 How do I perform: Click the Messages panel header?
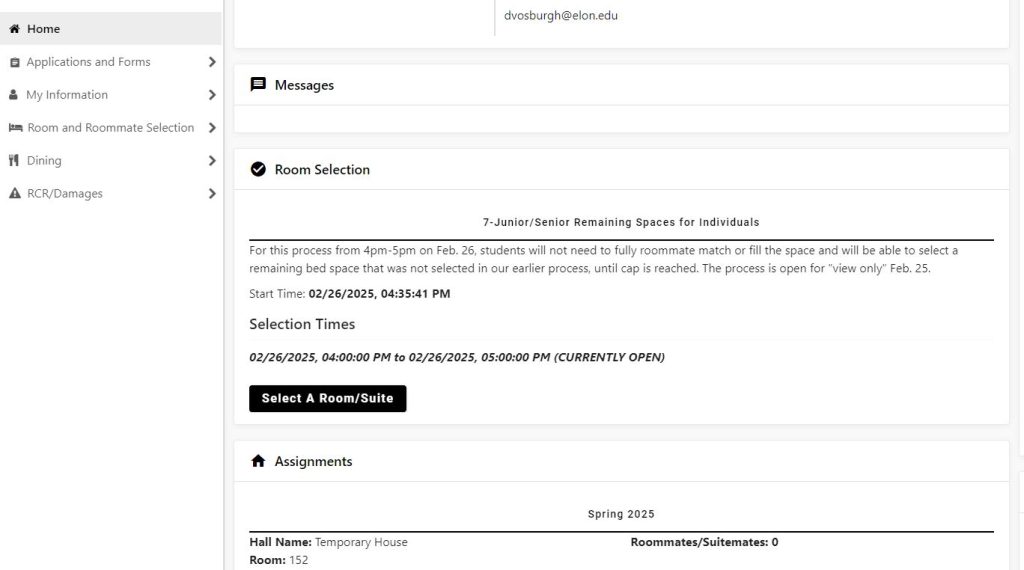coord(304,85)
